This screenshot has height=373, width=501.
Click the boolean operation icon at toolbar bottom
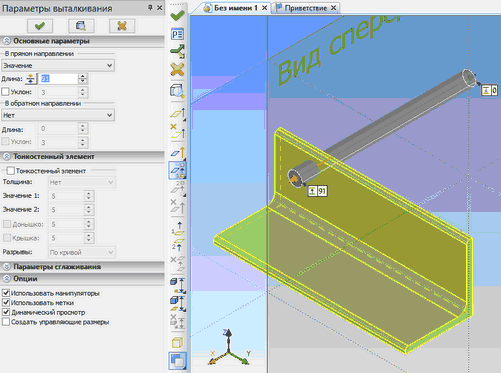(x=177, y=361)
